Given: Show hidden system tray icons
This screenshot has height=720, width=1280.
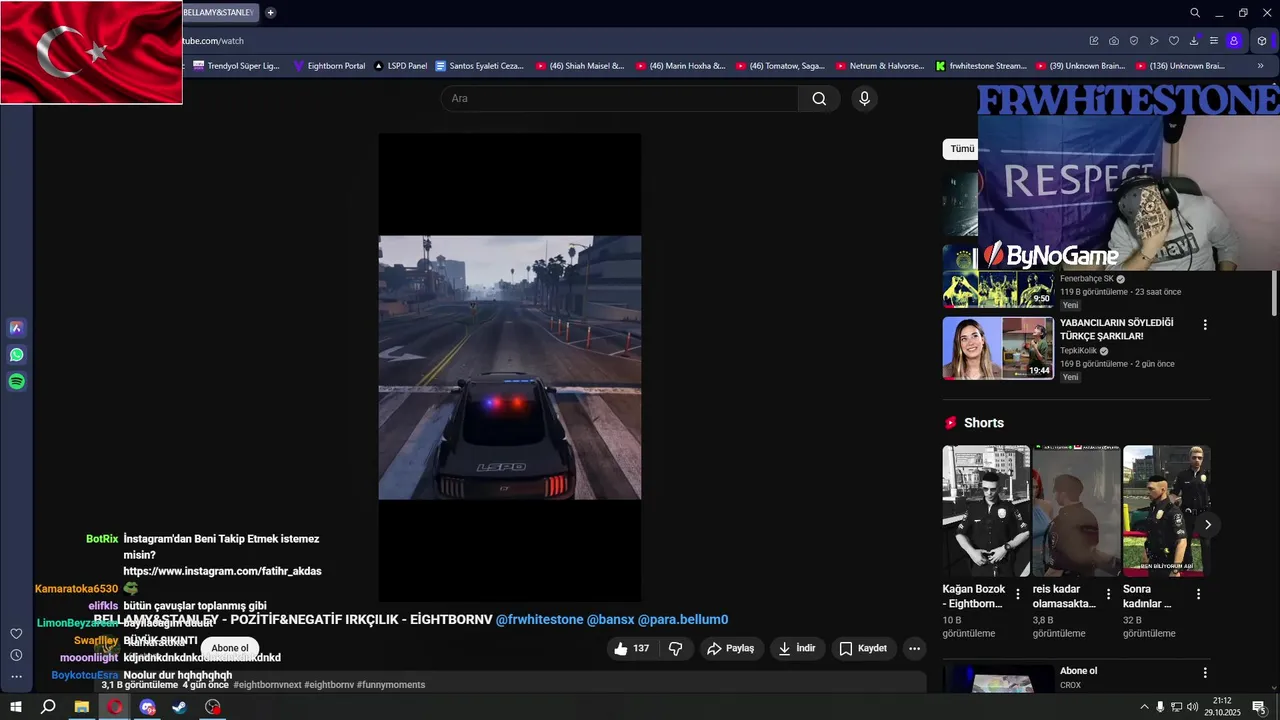Looking at the screenshot, I should pos(1144,707).
